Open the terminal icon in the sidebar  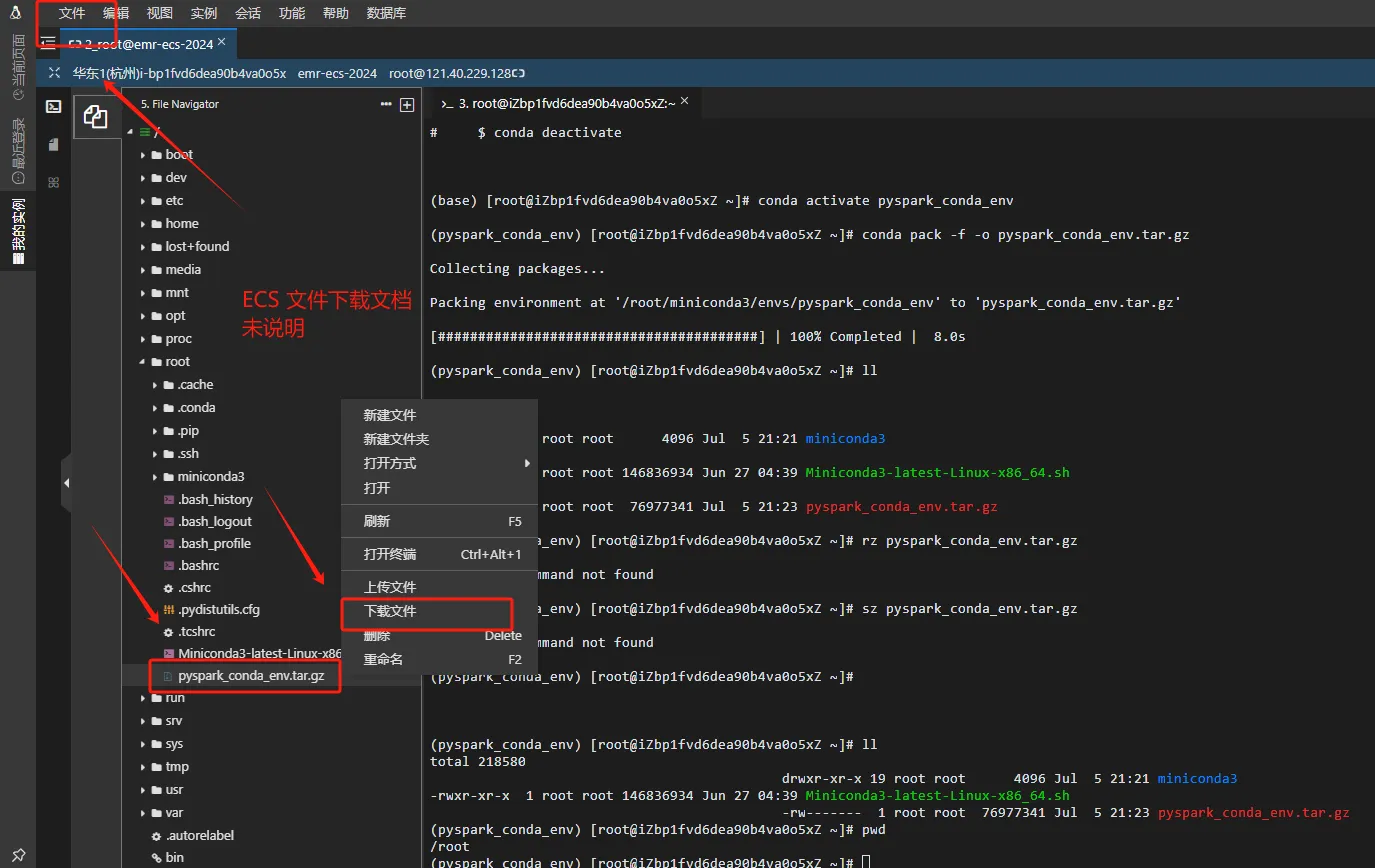(54, 106)
